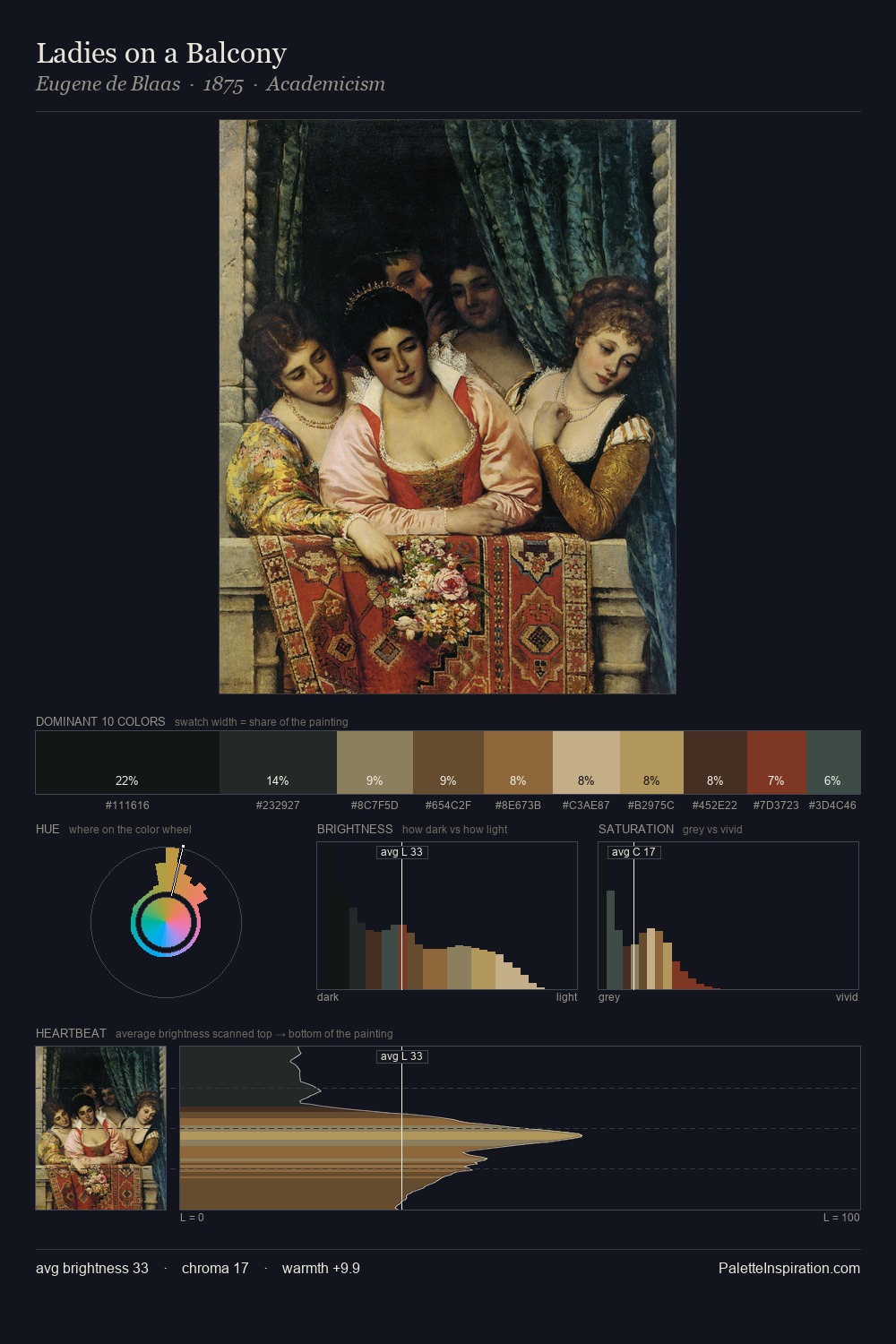Click the 'HUE' section heading
The width and height of the screenshot is (896, 1344).
coord(47,829)
